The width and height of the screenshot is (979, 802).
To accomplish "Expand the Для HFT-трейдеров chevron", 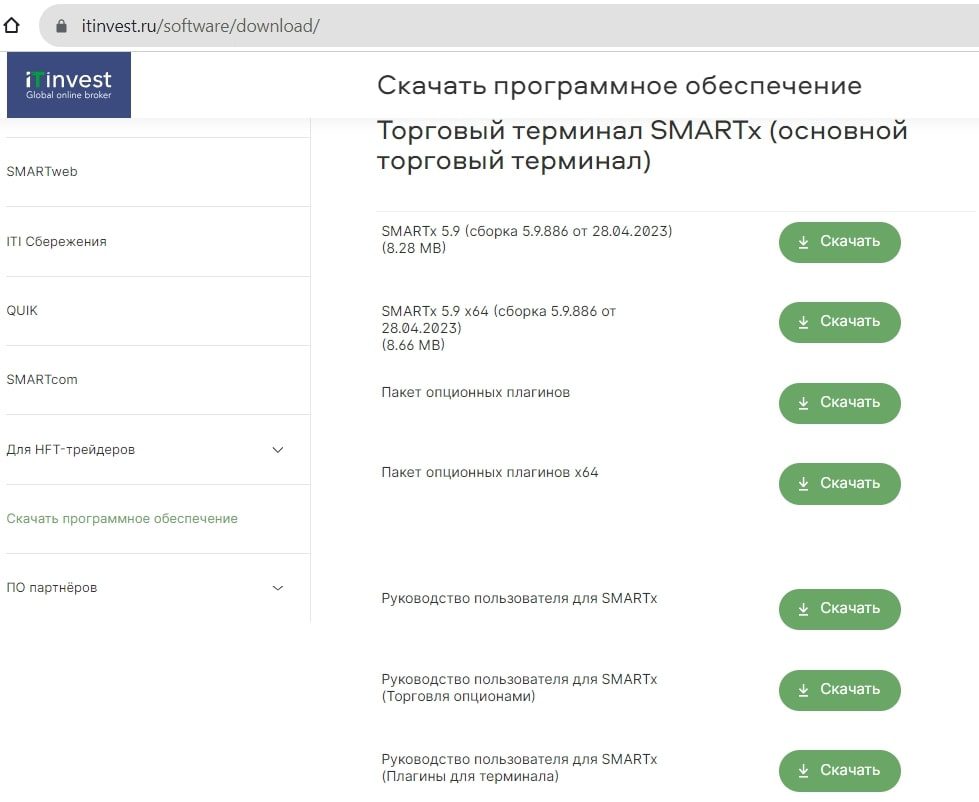I will 278,449.
